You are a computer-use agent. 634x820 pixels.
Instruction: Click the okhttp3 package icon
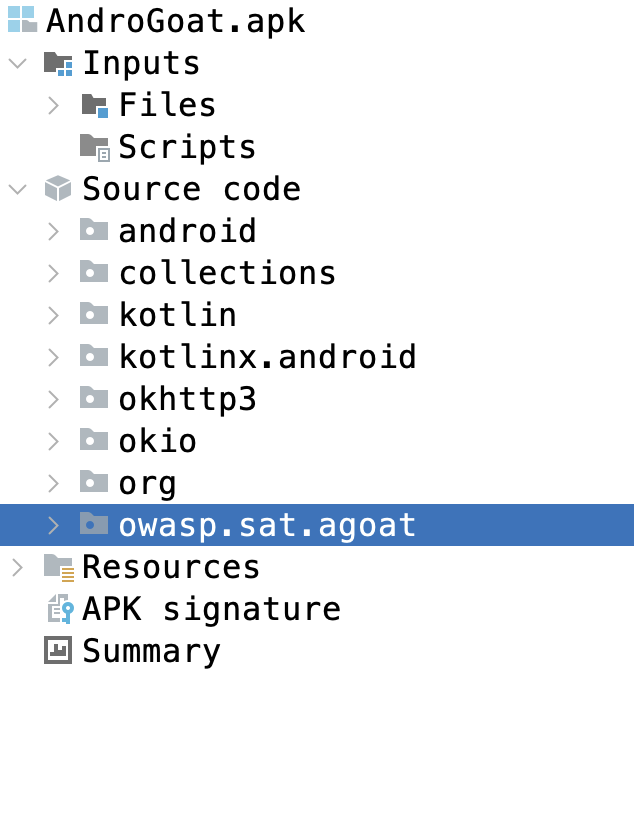pyautogui.click(x=94, y=399)
